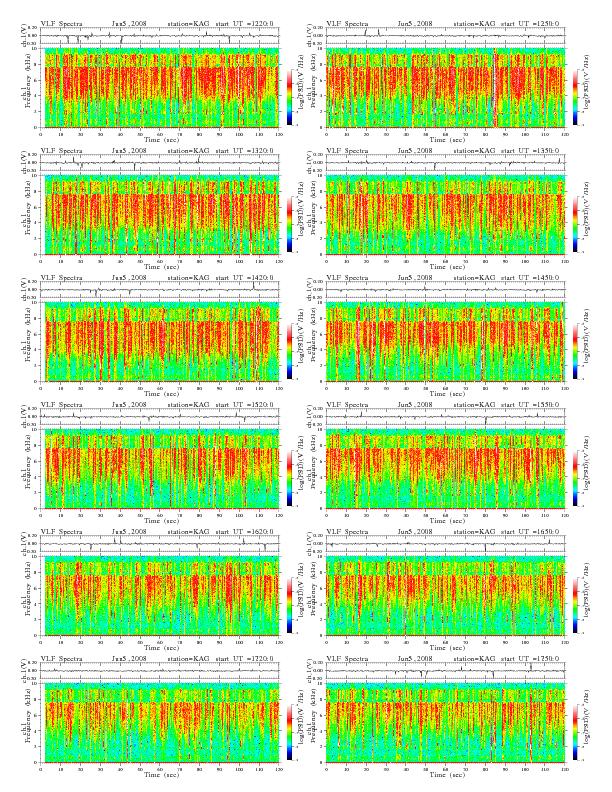The image size is (612, 792).
Task: Click the title text 'start UT =1350:0'
Action: pyautogui.click(x=531, y=151)
